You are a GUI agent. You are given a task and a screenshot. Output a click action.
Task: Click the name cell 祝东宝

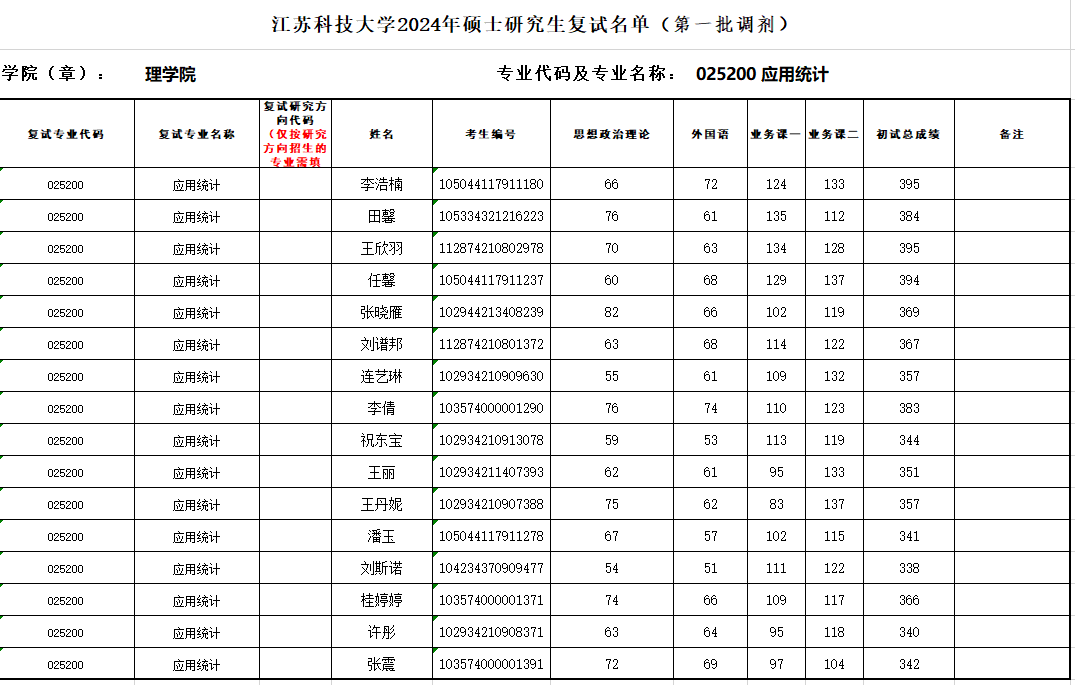coord(382,440)
